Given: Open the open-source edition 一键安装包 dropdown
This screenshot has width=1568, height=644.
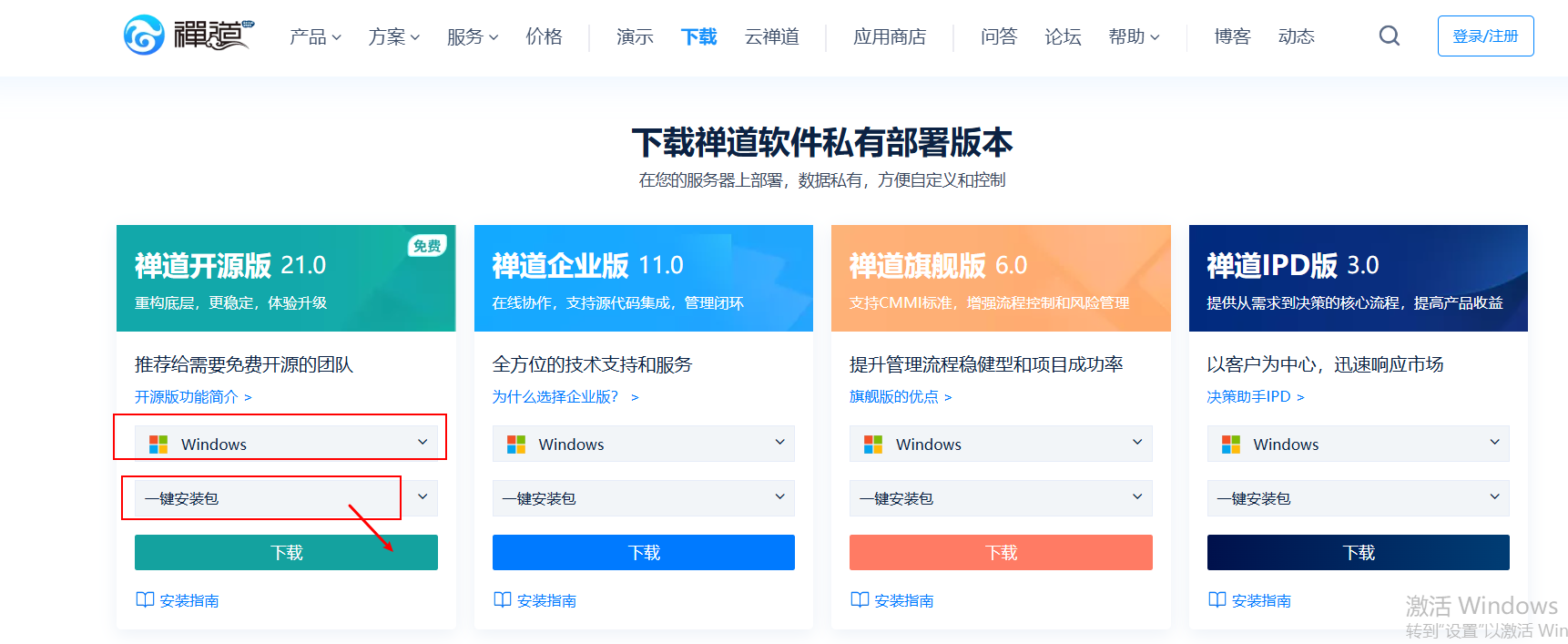Looking at the screenshot, I should 286,498.
